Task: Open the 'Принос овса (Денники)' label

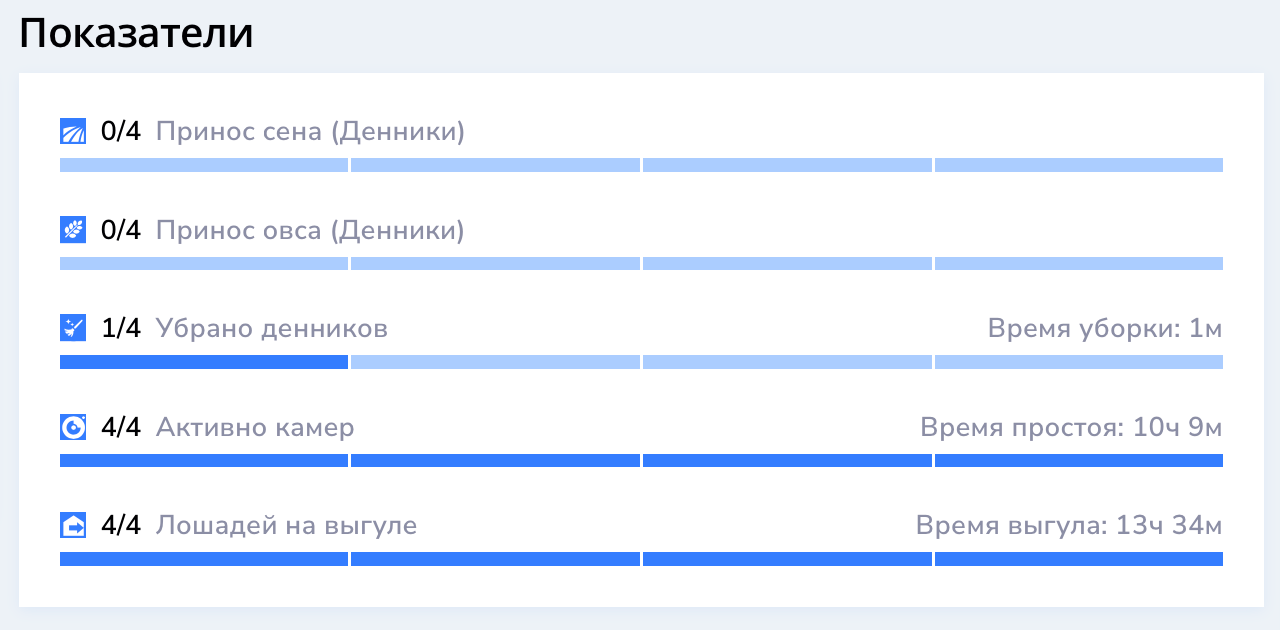Action: [310, 230]
